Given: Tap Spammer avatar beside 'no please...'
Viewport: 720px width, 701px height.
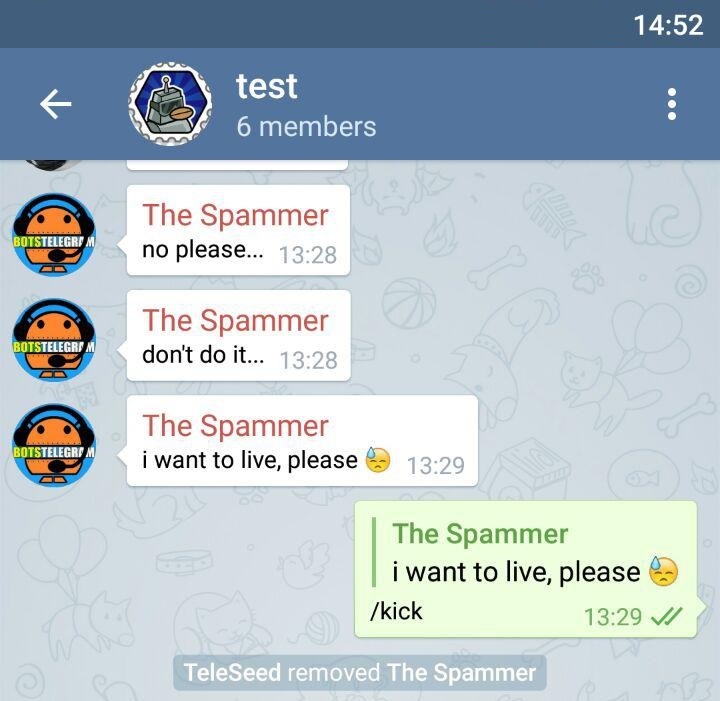Looking at the screenshot, I should 54,235.
